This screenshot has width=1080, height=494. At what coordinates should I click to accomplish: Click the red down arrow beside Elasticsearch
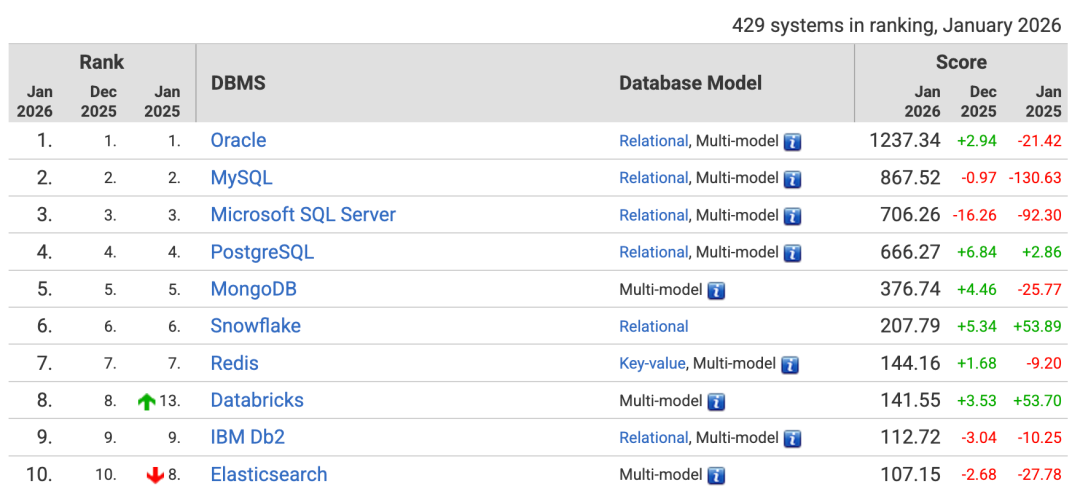click(155, 475)
